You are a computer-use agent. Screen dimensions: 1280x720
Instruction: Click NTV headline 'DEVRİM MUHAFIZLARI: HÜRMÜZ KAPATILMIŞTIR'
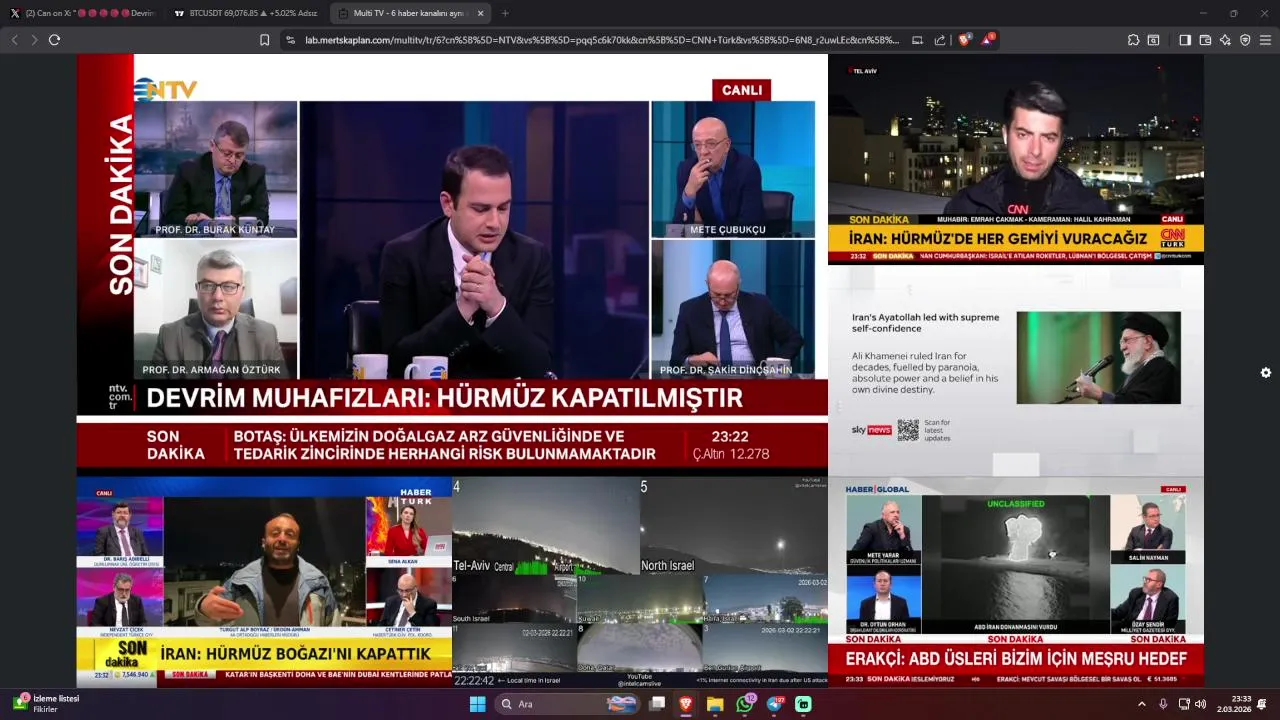click(444, 398)
